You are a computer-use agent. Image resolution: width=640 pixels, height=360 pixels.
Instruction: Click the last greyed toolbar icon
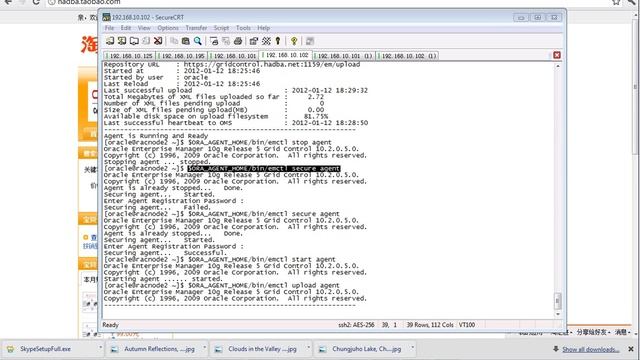(x=310, y=41)
